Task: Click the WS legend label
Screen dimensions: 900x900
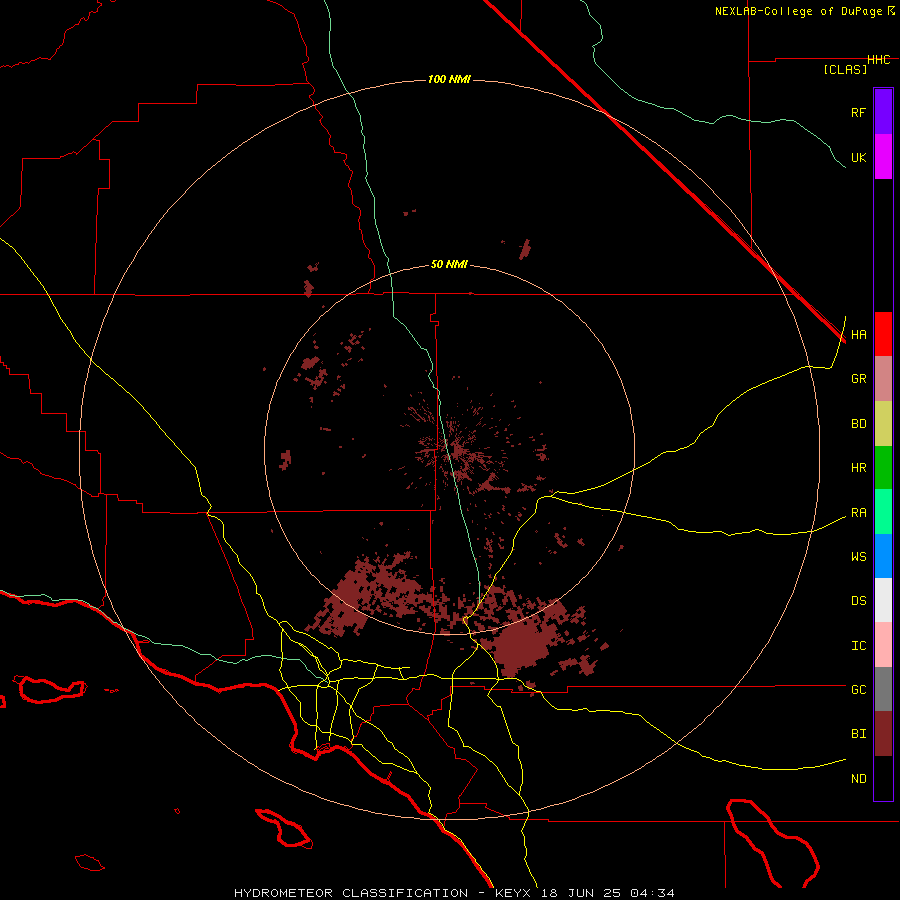Action: pos(858,557)
